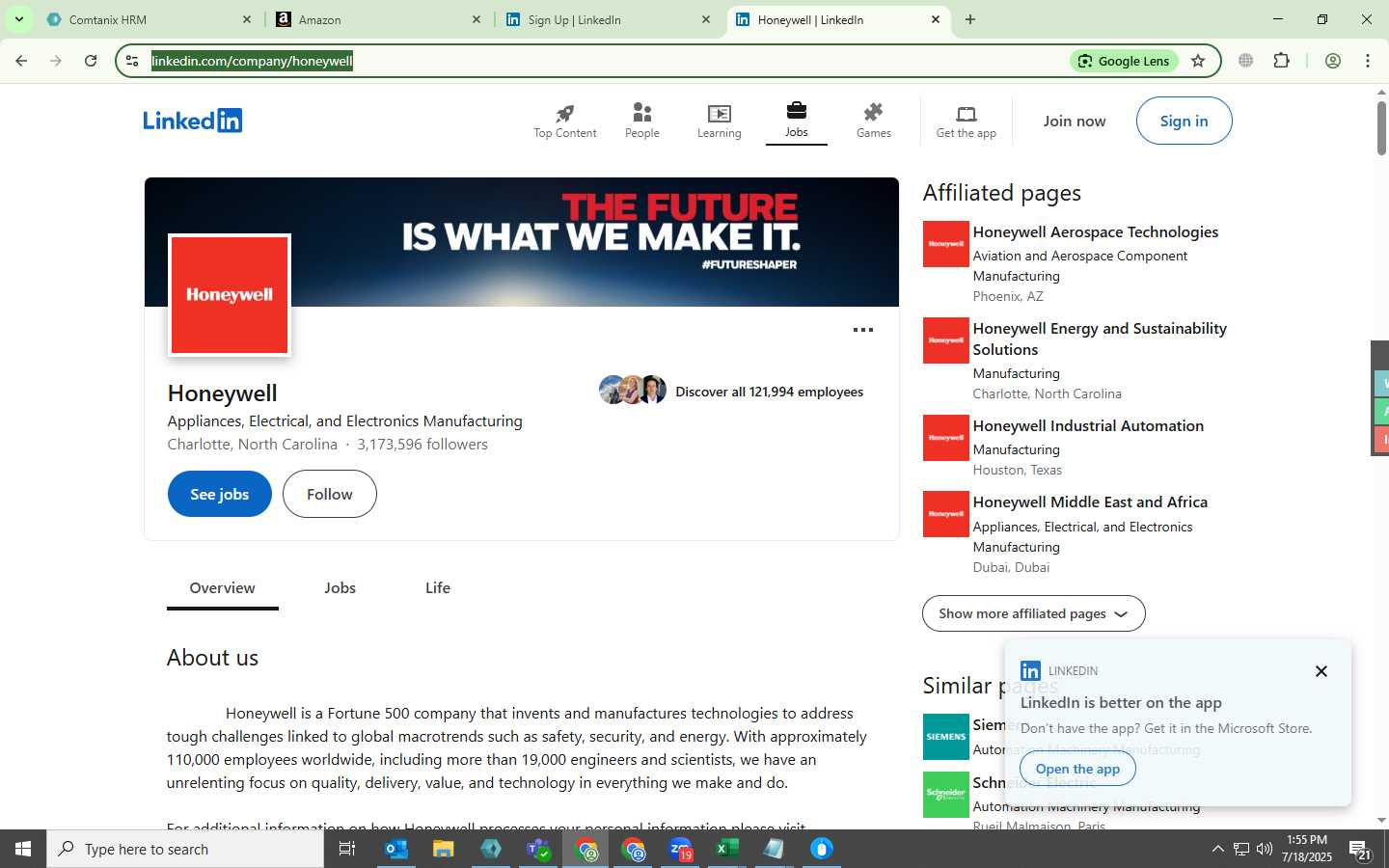The width and height of the screenshot is (1389, 868).
Task: Click Windows taskbar search box
Action: (x=185, y=849)
